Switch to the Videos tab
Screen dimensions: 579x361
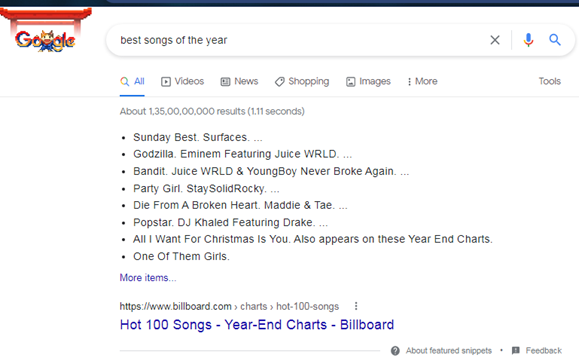pyautogui.click(x=182, y=82)
